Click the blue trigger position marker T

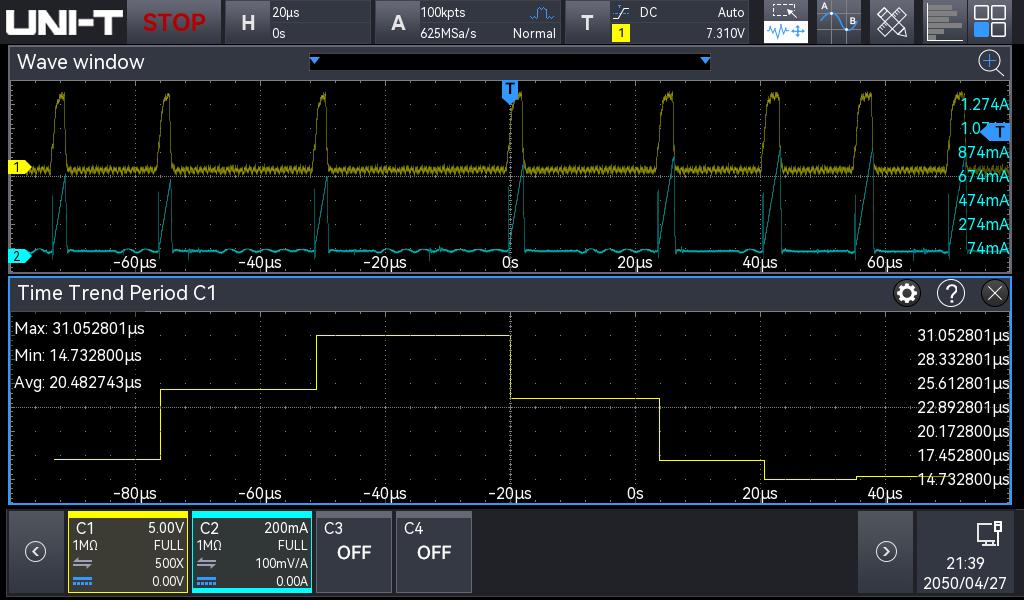tap(510, 91)
